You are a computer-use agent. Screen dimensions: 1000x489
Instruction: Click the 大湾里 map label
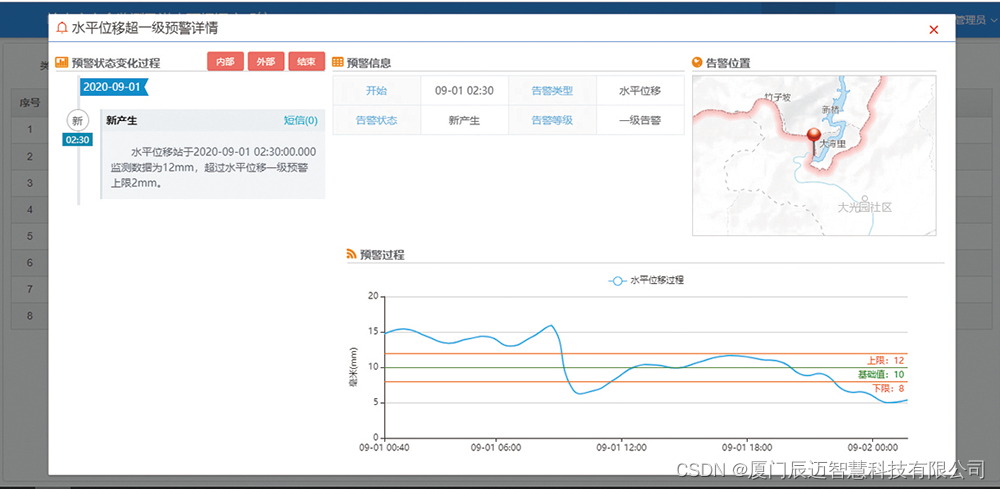point(832,144)
